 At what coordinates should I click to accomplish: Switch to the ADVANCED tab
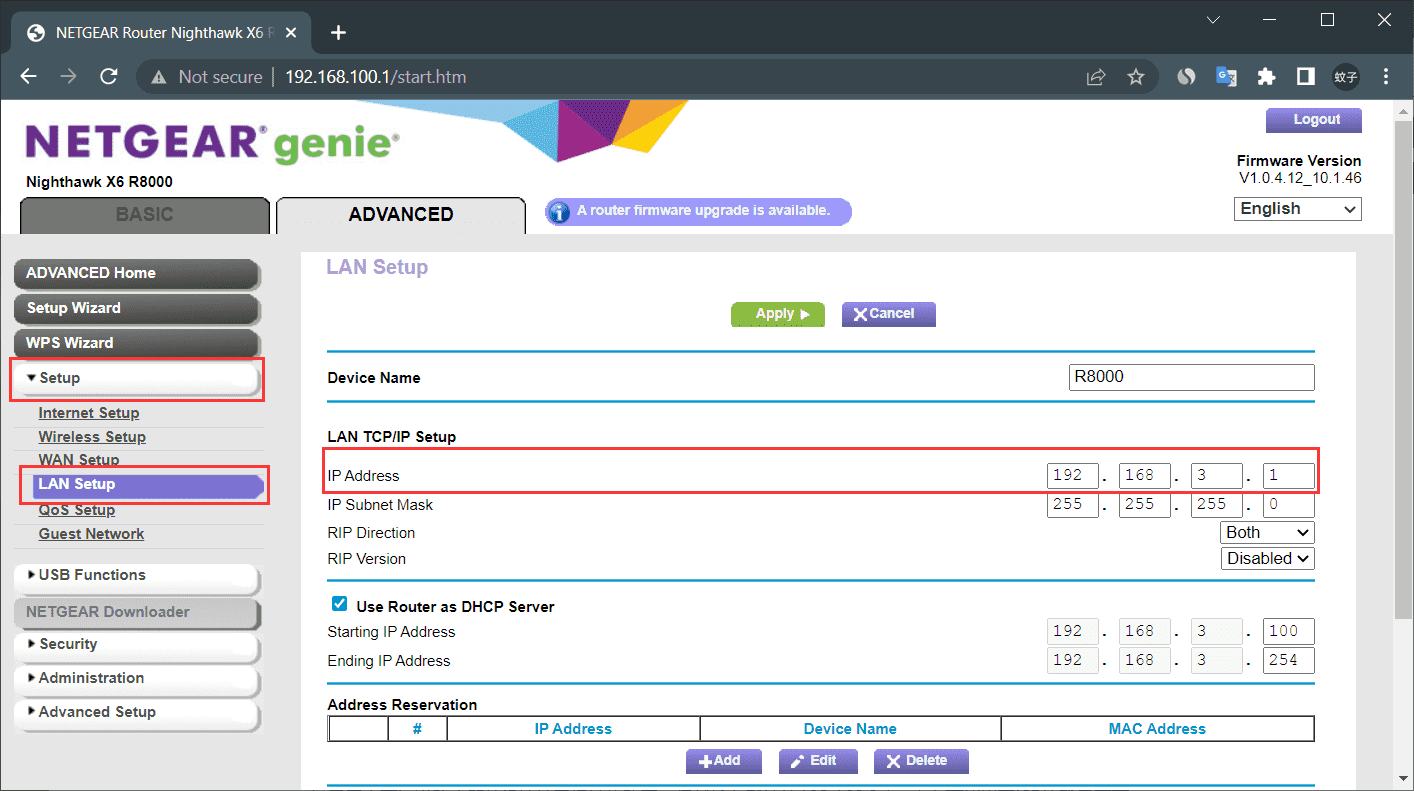tap(401, 215)
